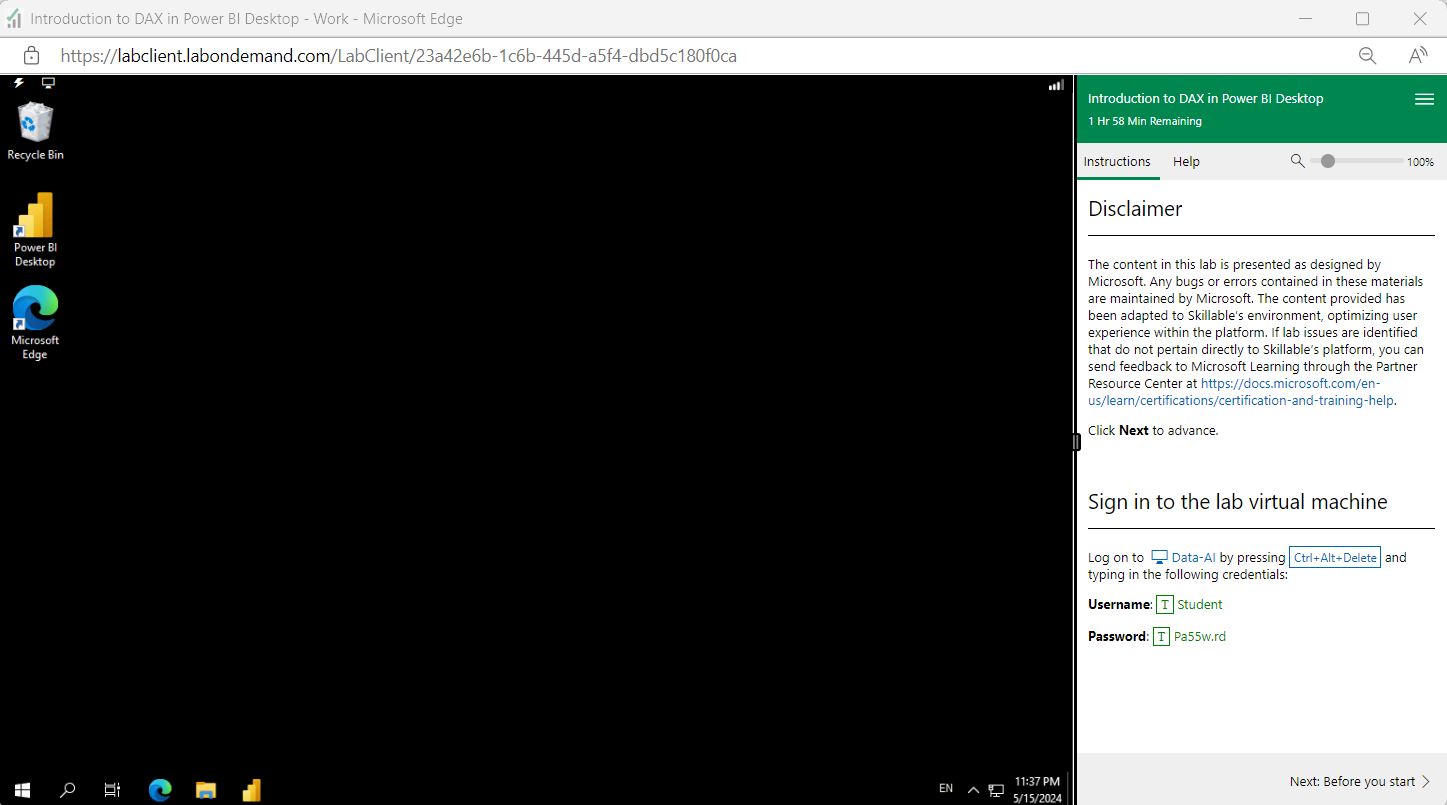
Task: Click the Read aloud icon in the Edge toolbar
Action: pyautogui.click(x=1417, y=56)
